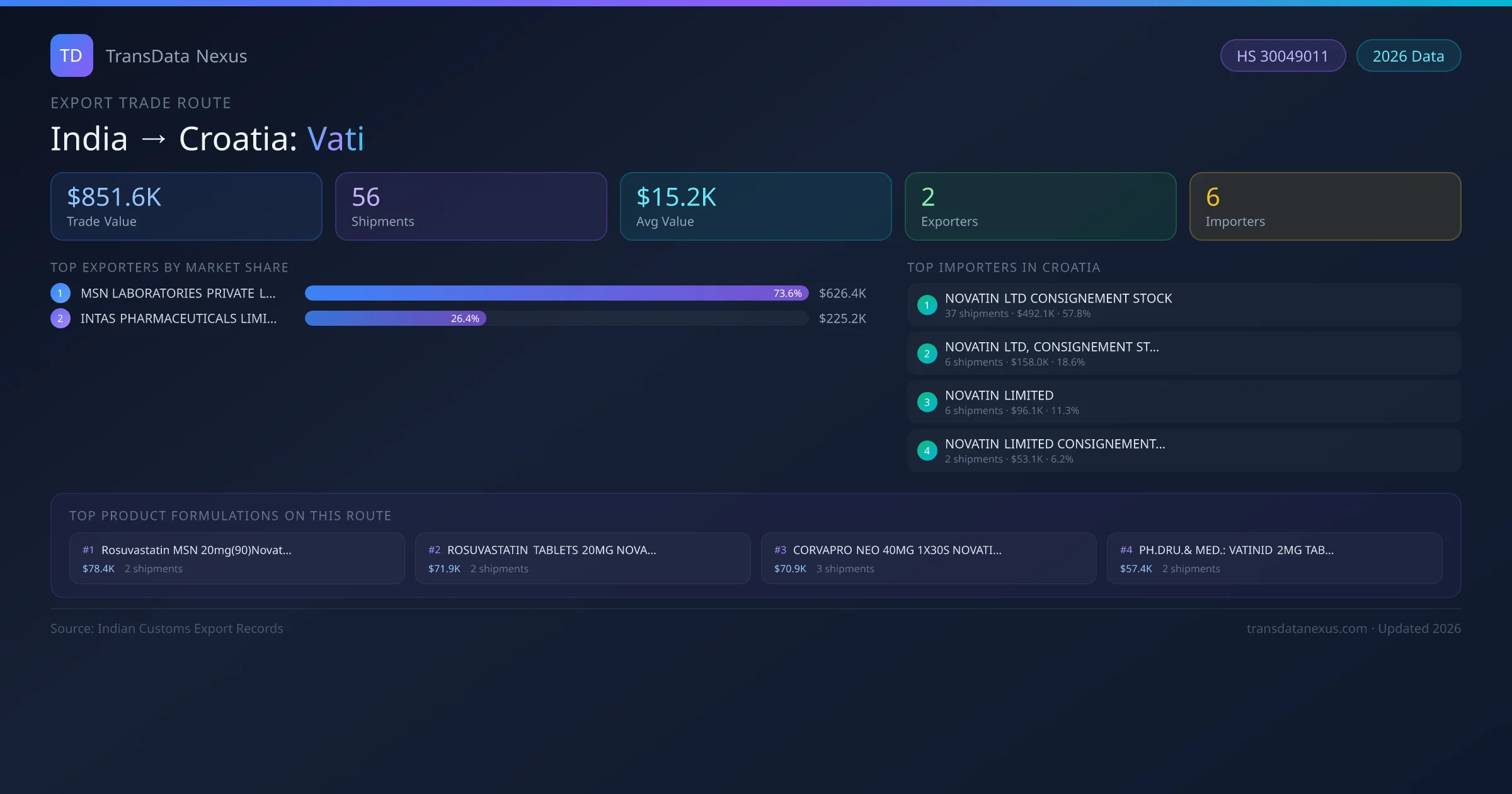Click exporter rank 1 circle icon

click(60, 293)
